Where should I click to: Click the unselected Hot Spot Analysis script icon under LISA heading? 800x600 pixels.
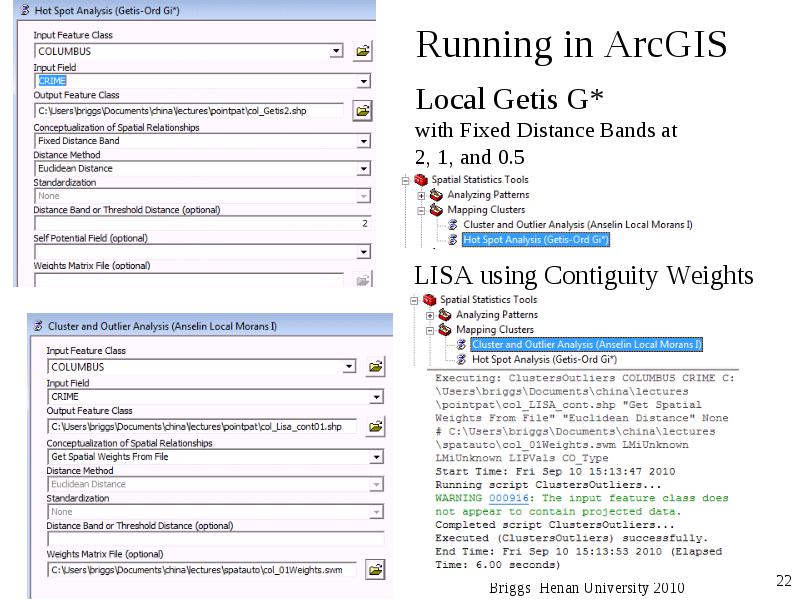pos(461,359)
